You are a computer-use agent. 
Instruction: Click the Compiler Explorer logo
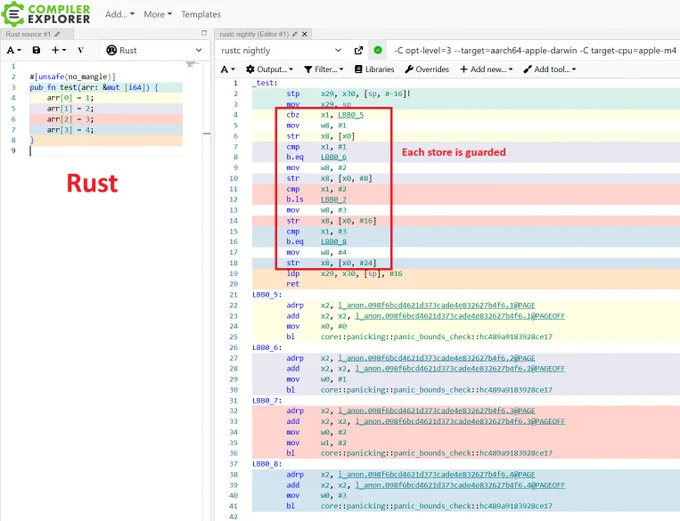(46, 13)
